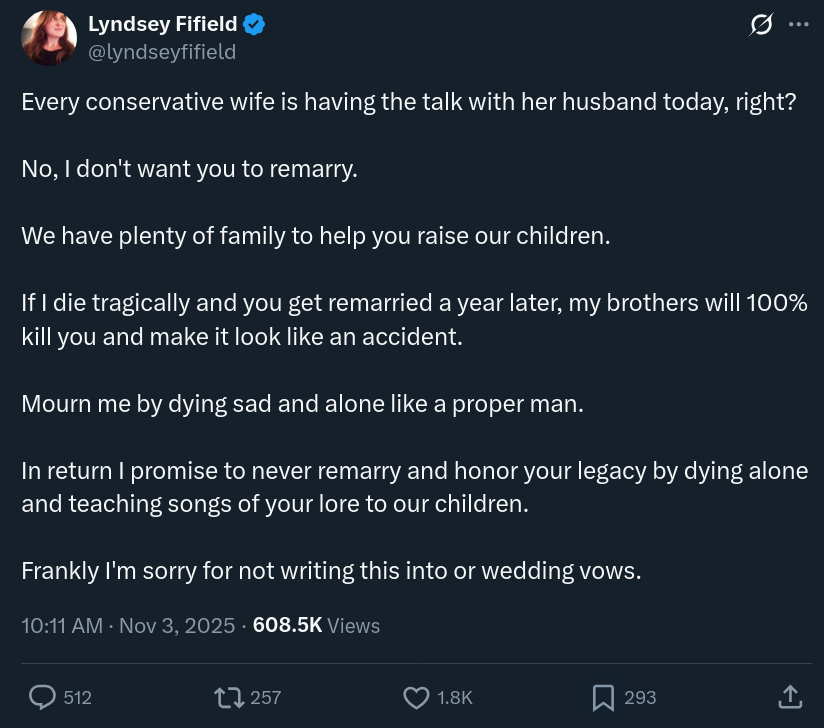The image size is (824, 728).
Task: Click the 257 reposts count
Action: (x=265, y=697)
